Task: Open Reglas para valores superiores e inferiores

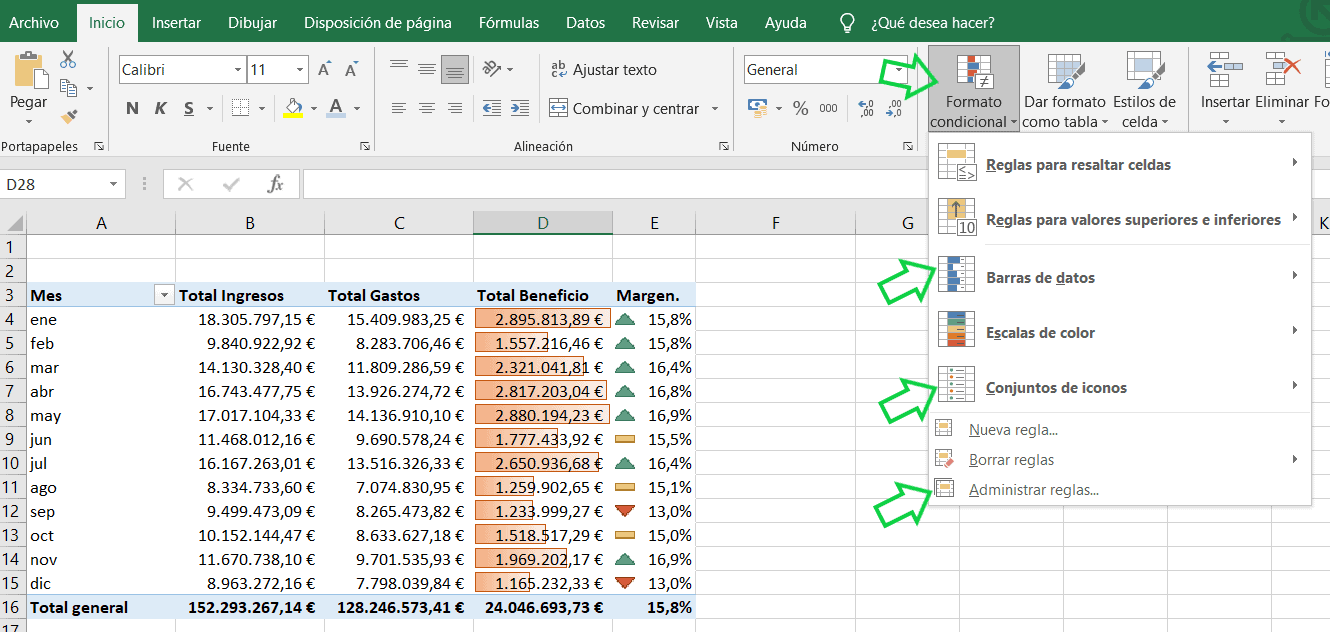Action: 1119,219
